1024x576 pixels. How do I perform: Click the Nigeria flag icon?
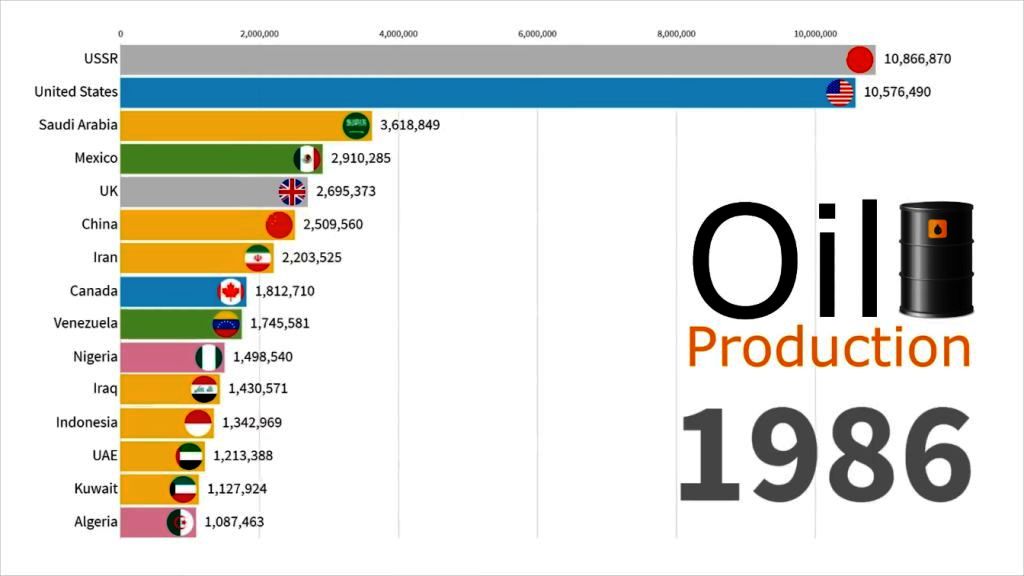209,357
